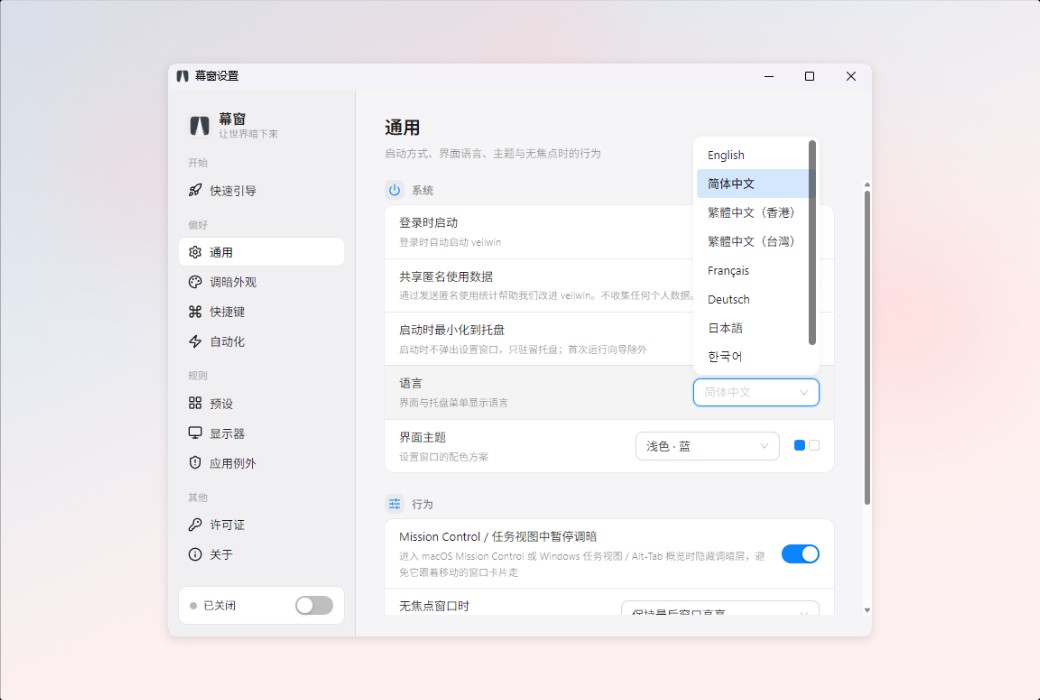Select 한국어 in language list

(x=753, y=357)
